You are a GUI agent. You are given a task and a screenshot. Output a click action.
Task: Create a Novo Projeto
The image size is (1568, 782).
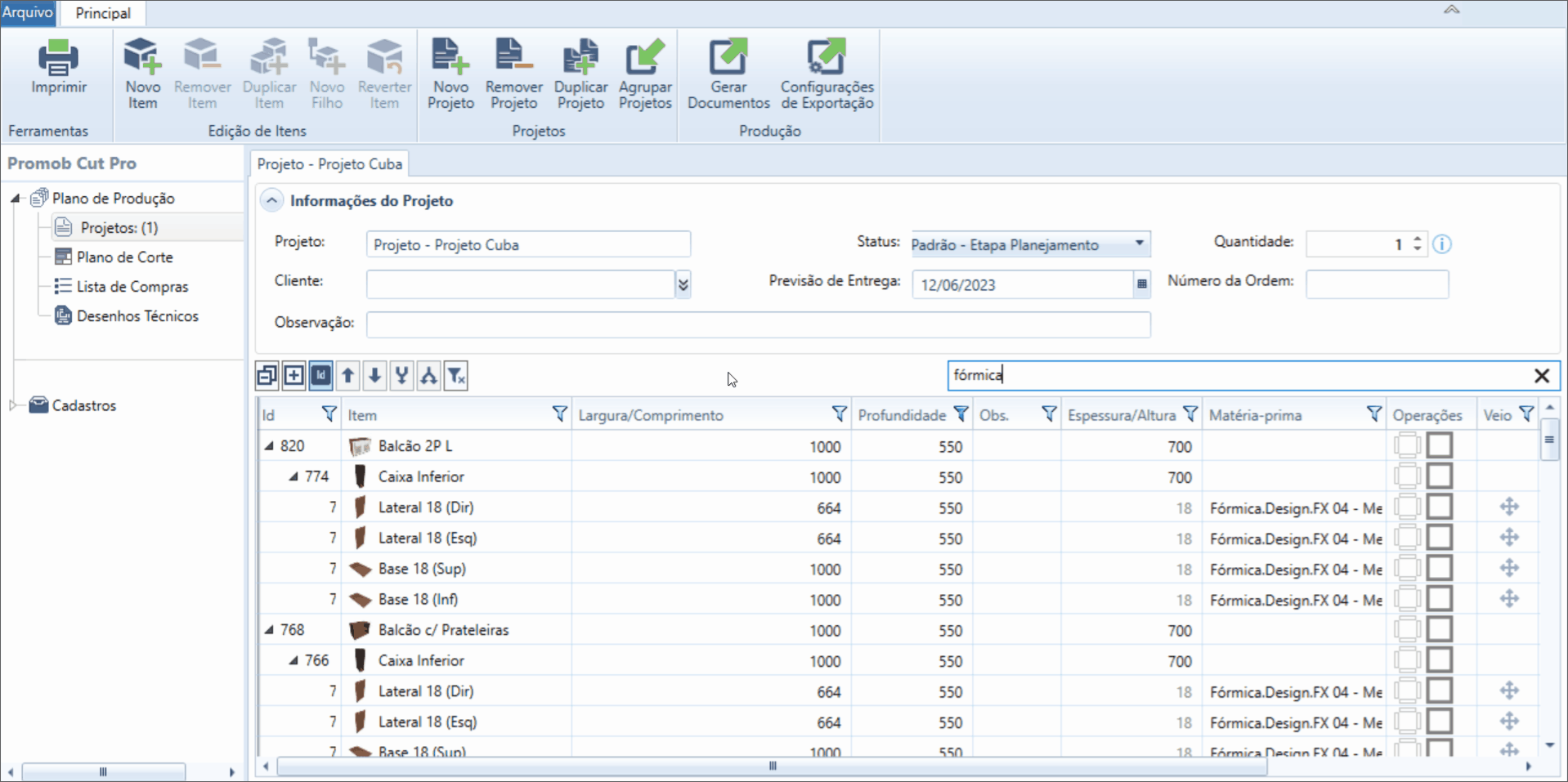[450, 74]
